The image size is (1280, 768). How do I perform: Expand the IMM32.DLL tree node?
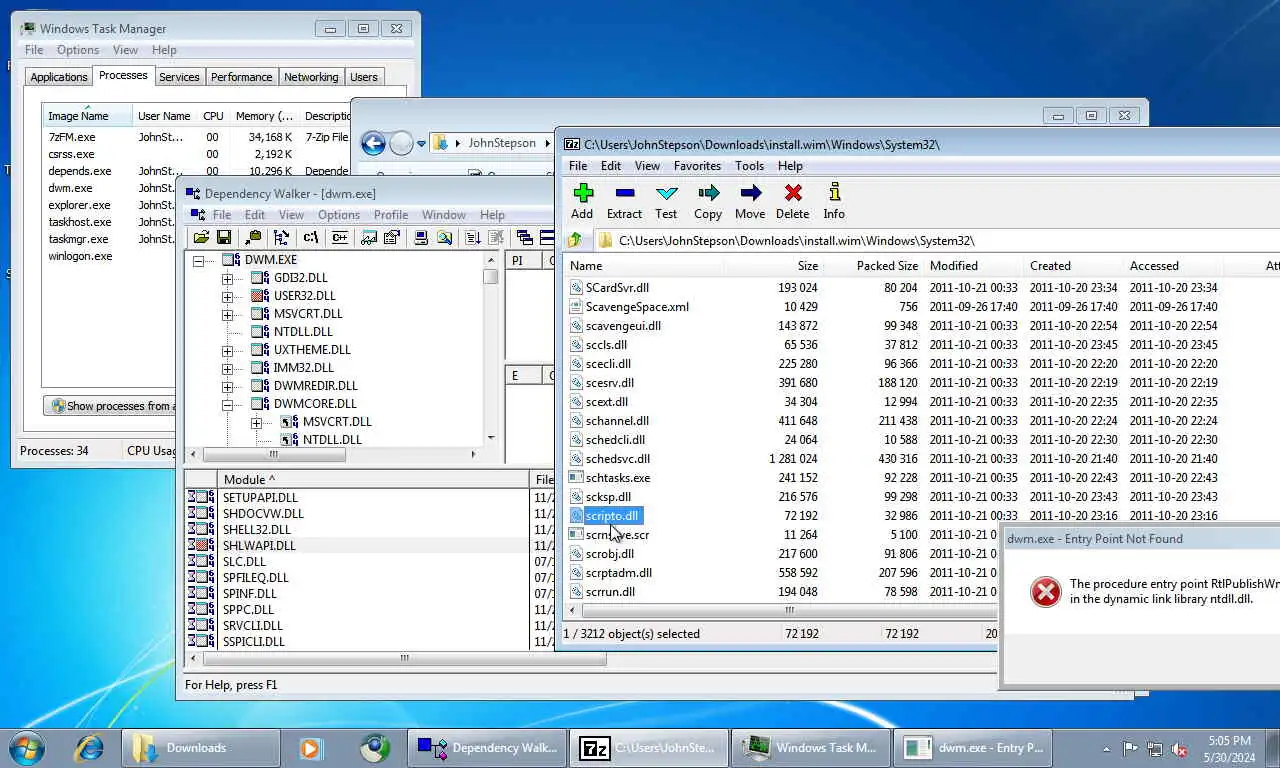(227, 368)
